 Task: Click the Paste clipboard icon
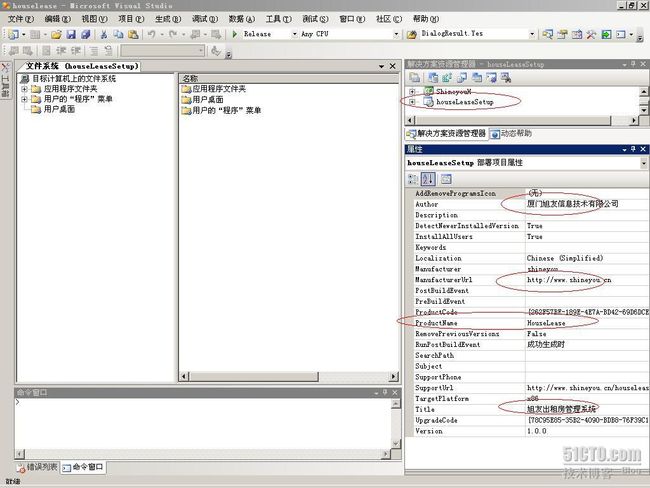(x=133, y=34)
